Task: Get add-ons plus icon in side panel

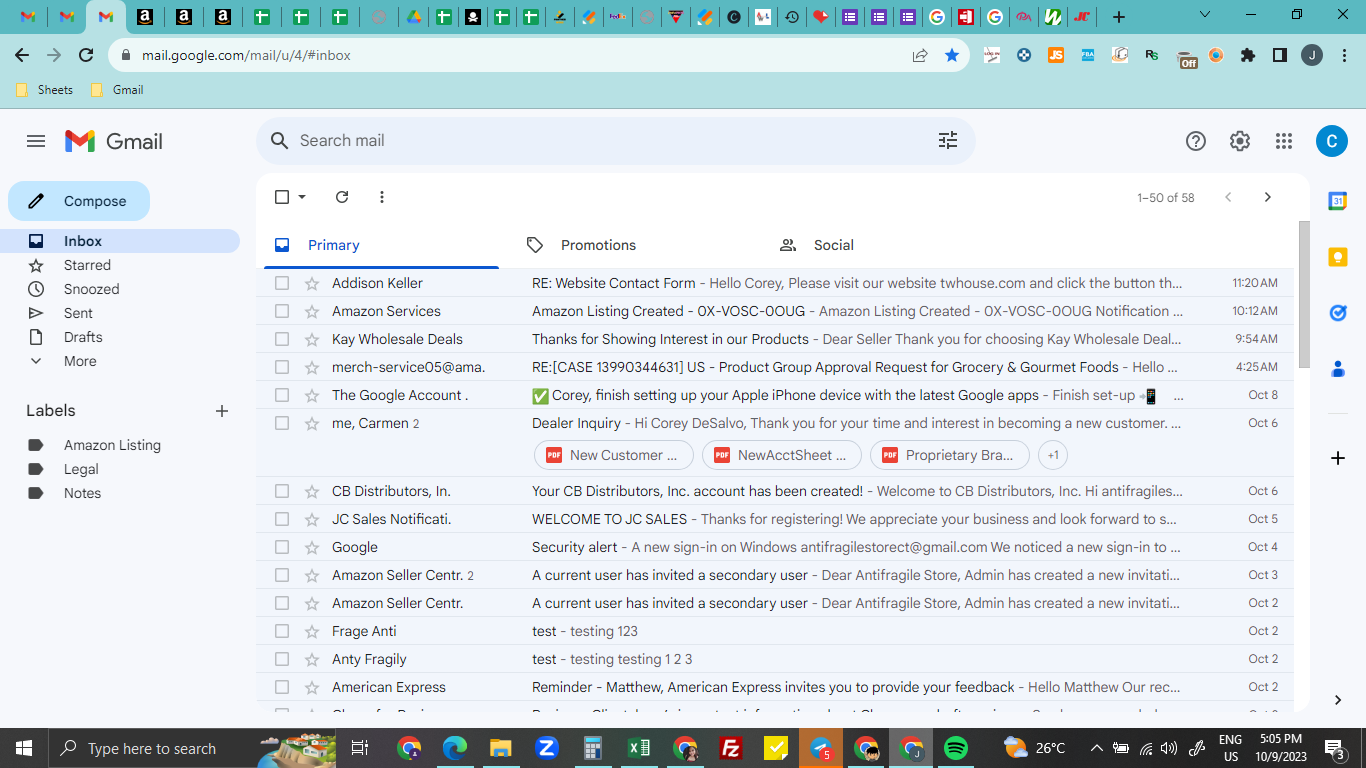Action: pyautogui.click(x=1337, y=458)
